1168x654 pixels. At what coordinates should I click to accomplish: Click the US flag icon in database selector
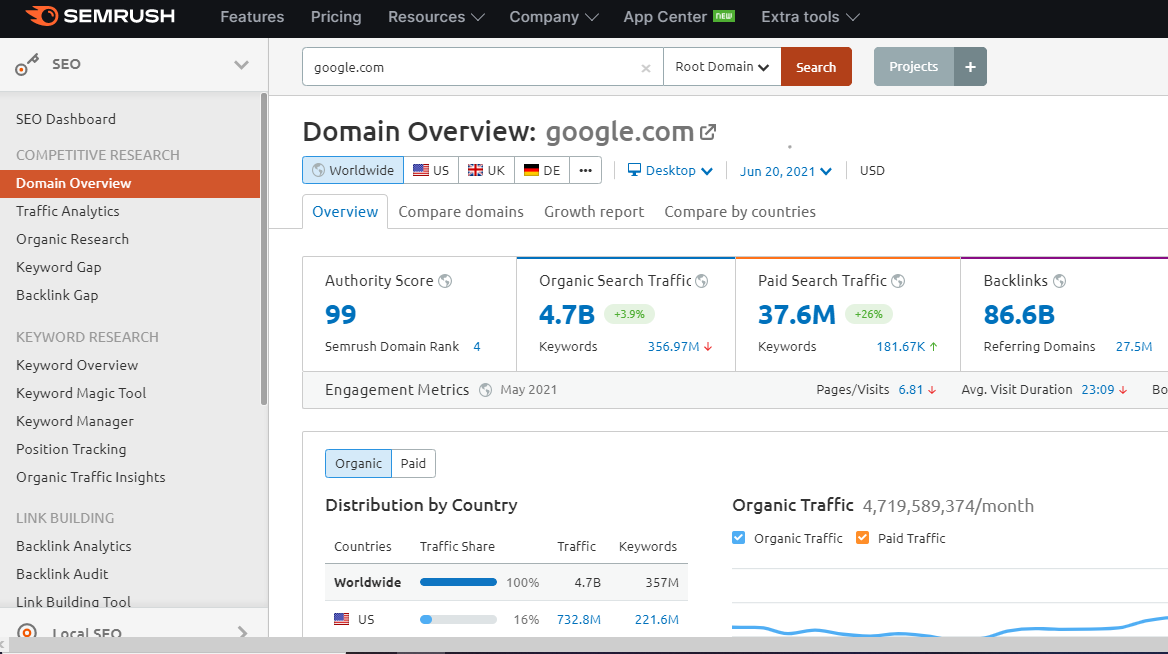pos(421,170)
